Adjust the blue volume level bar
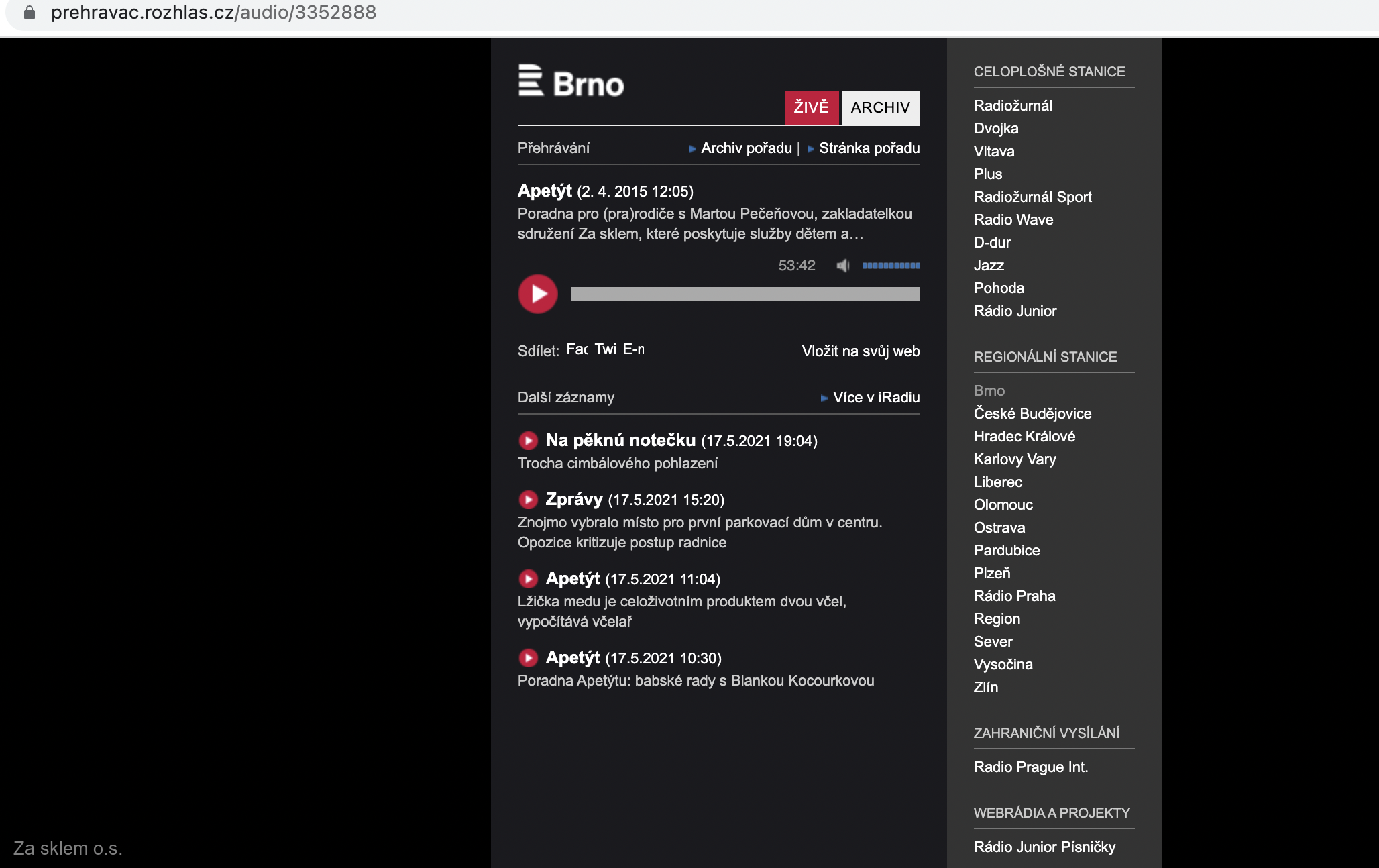 [x=891, y=266]
